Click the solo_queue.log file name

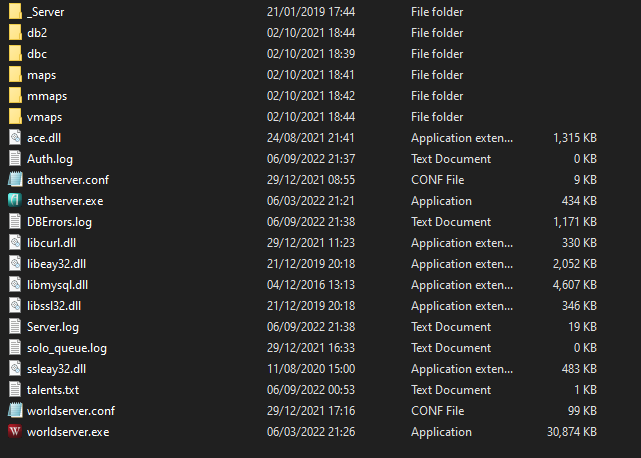(67, 348)
